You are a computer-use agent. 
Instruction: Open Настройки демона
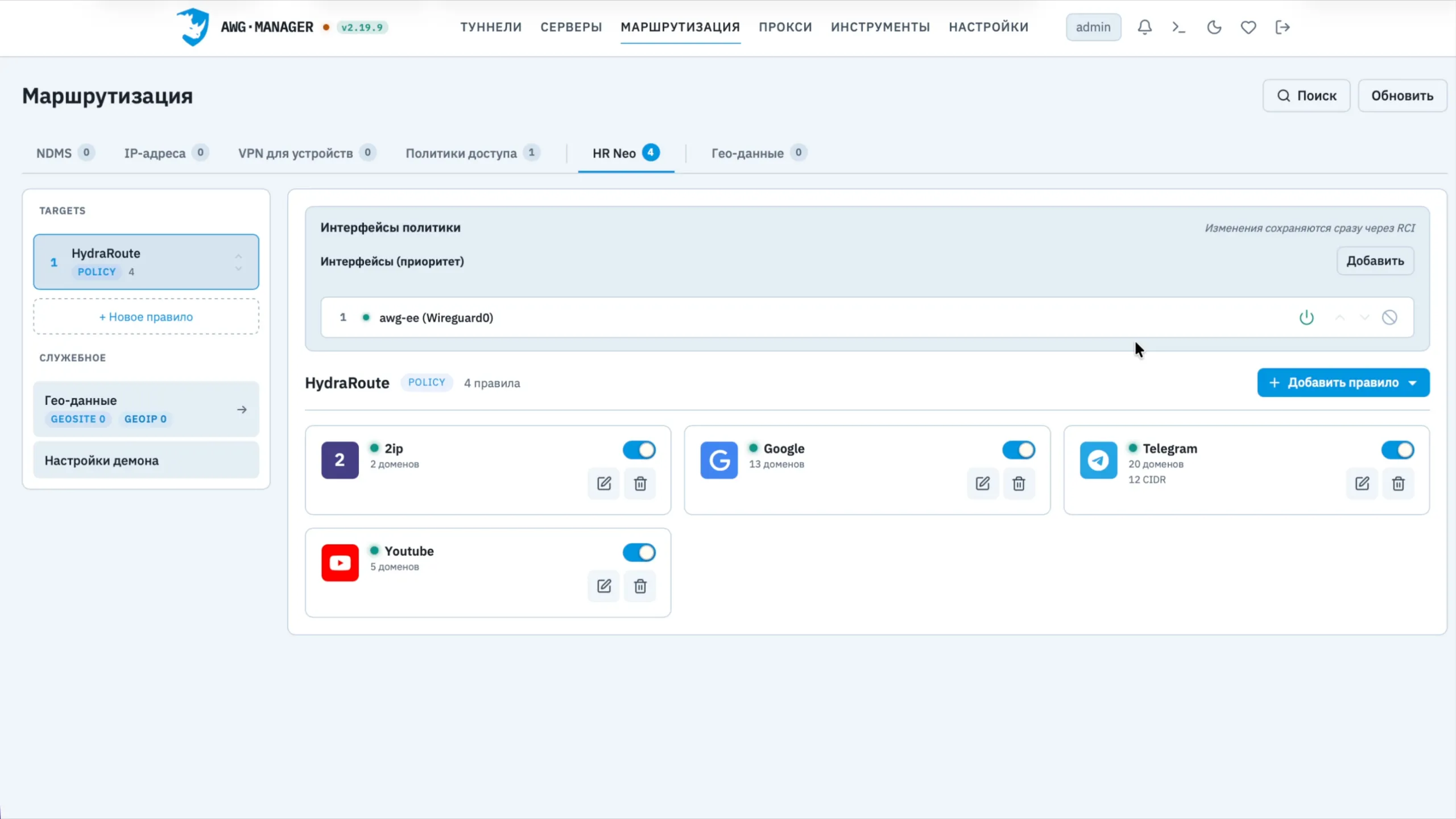[x=146, y=461]
